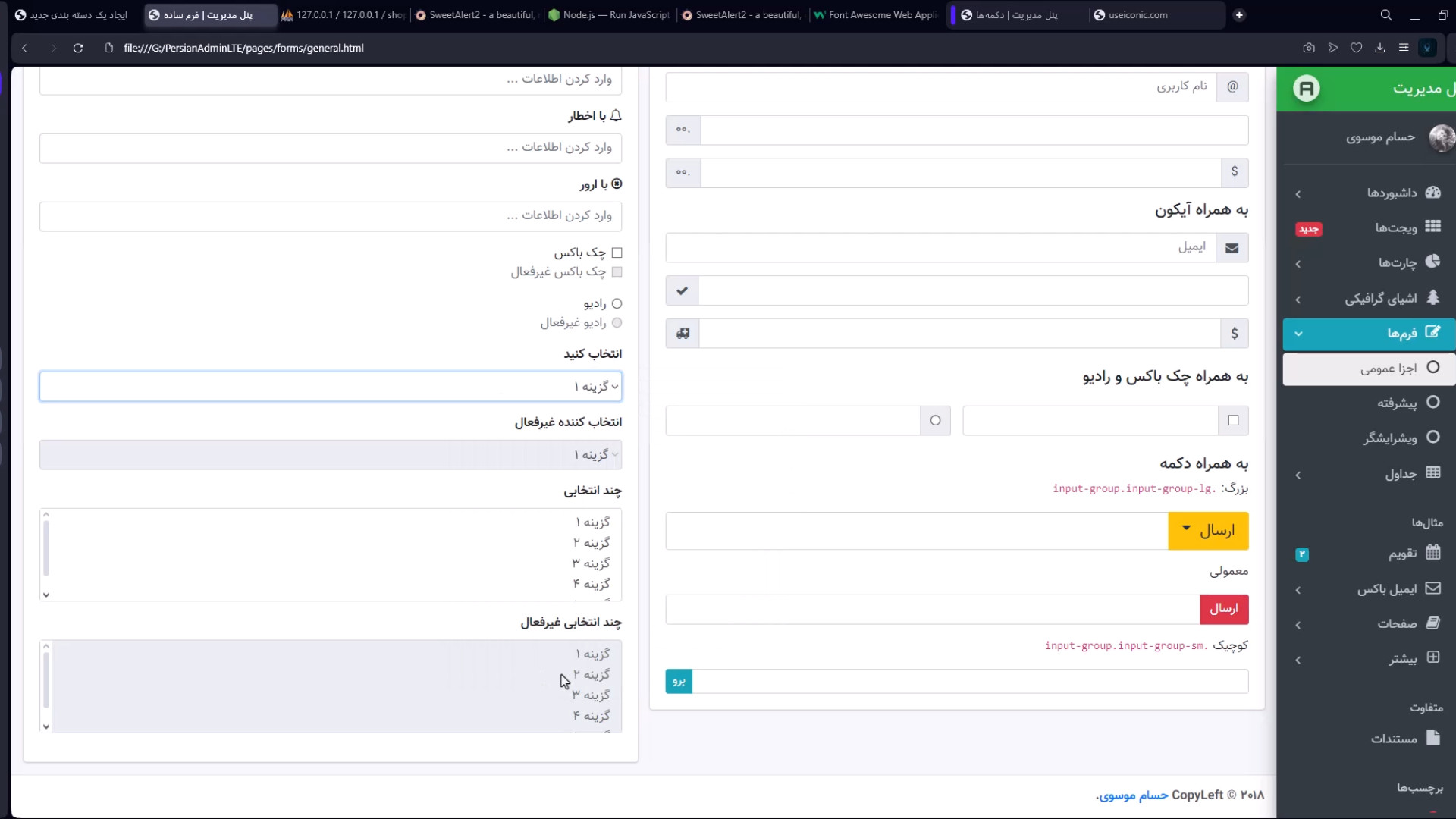Screen dimensions: 1456x819
Task: Click the dashboard gauge icon in sidebar
Action: pyautogui.click(x=1432, y=192)
